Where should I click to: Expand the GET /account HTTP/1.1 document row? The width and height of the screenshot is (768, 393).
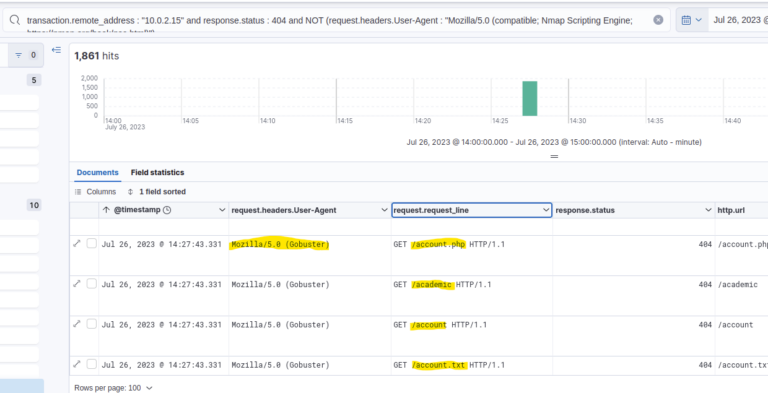click(x=76, y=324)
